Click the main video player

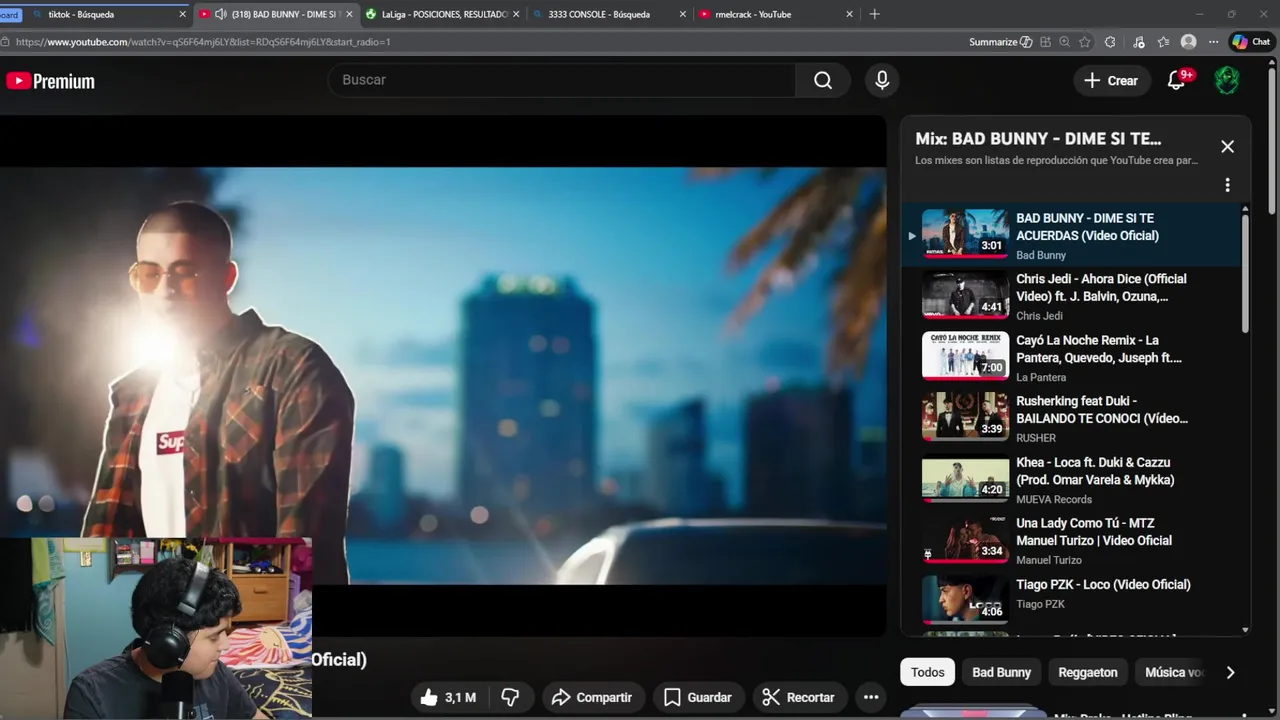coord(443,375)
